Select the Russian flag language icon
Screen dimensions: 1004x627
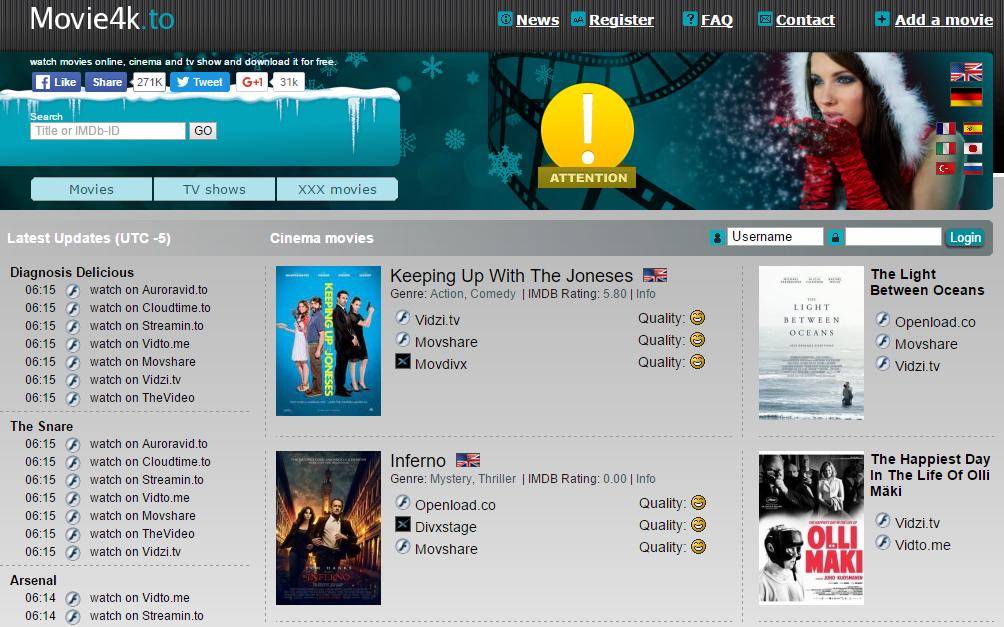coord(973,168)
